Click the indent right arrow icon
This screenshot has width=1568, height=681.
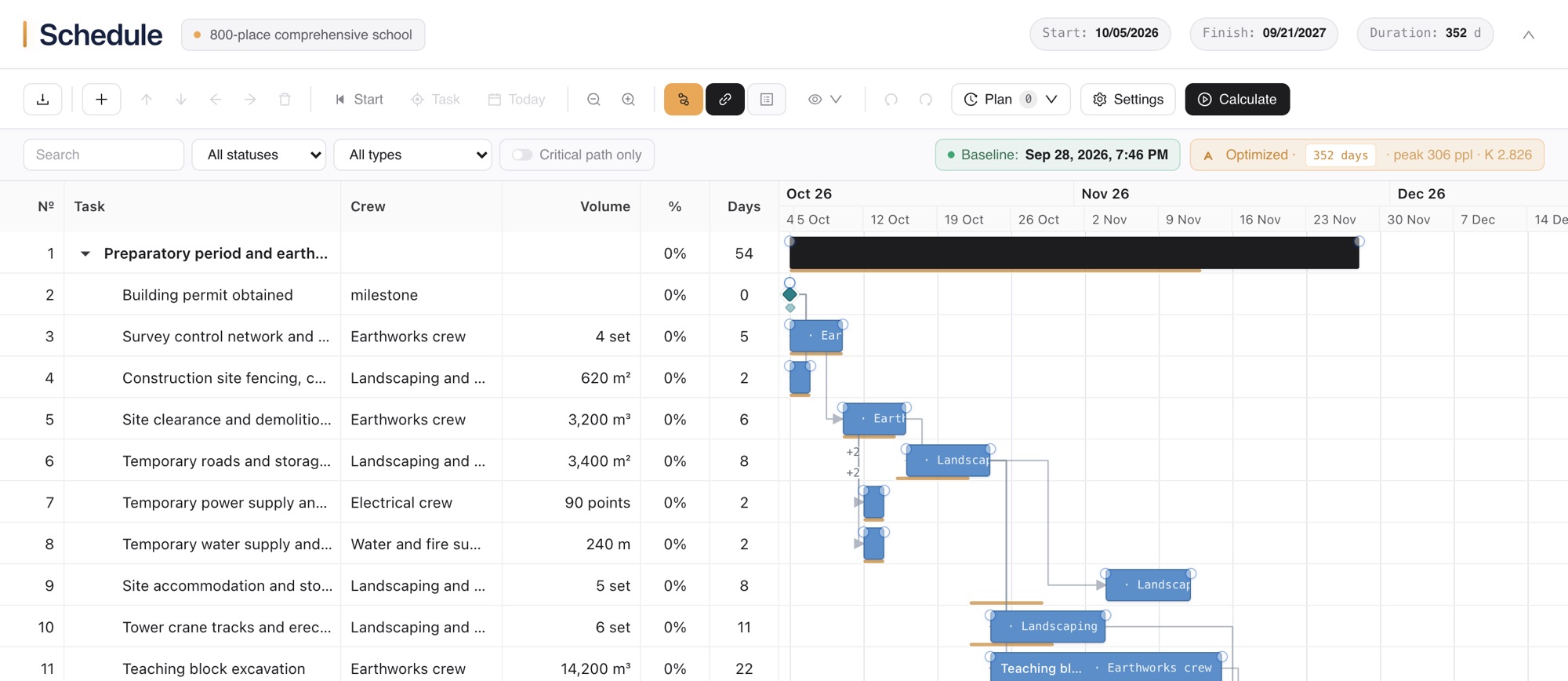pos(250,100)
